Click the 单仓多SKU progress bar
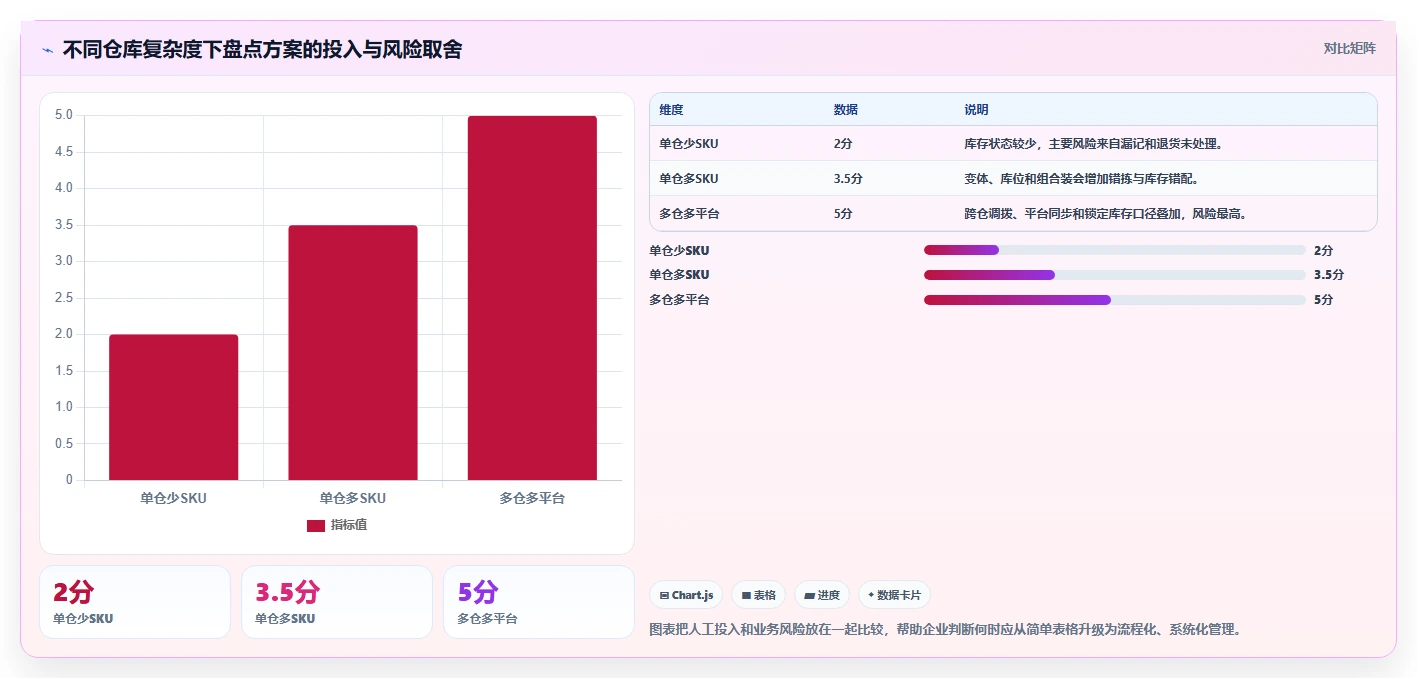Viewport: 1417px width, 678px height. 1115,274
